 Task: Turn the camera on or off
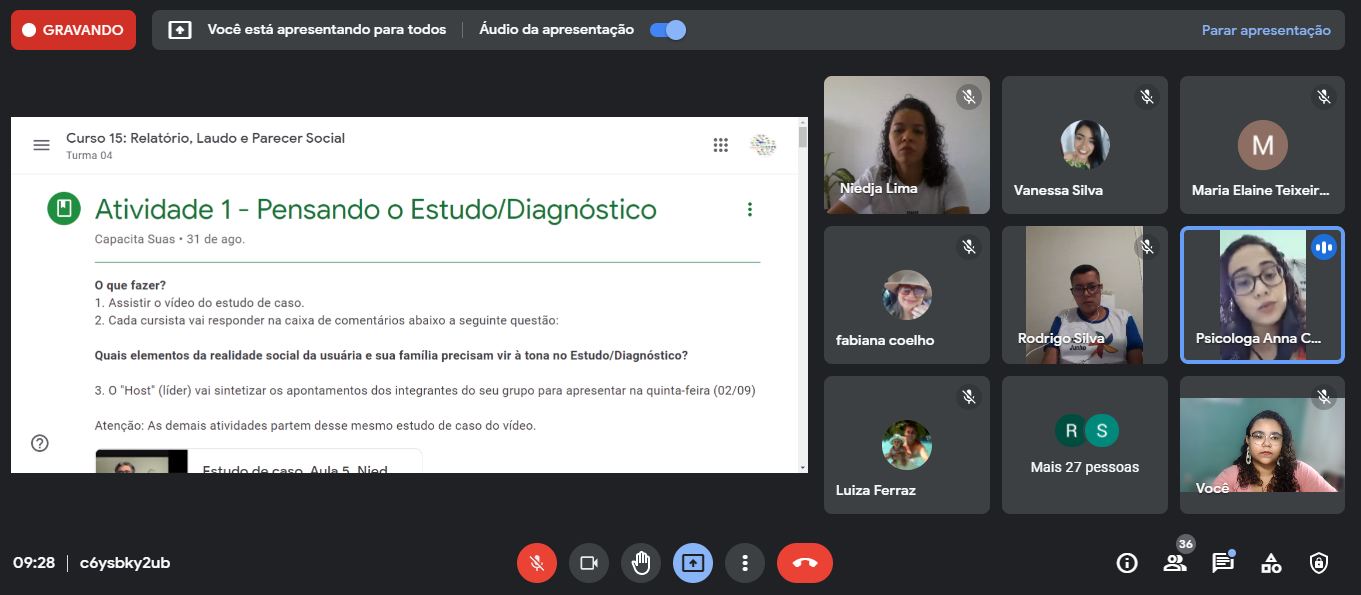click(589, 563)
